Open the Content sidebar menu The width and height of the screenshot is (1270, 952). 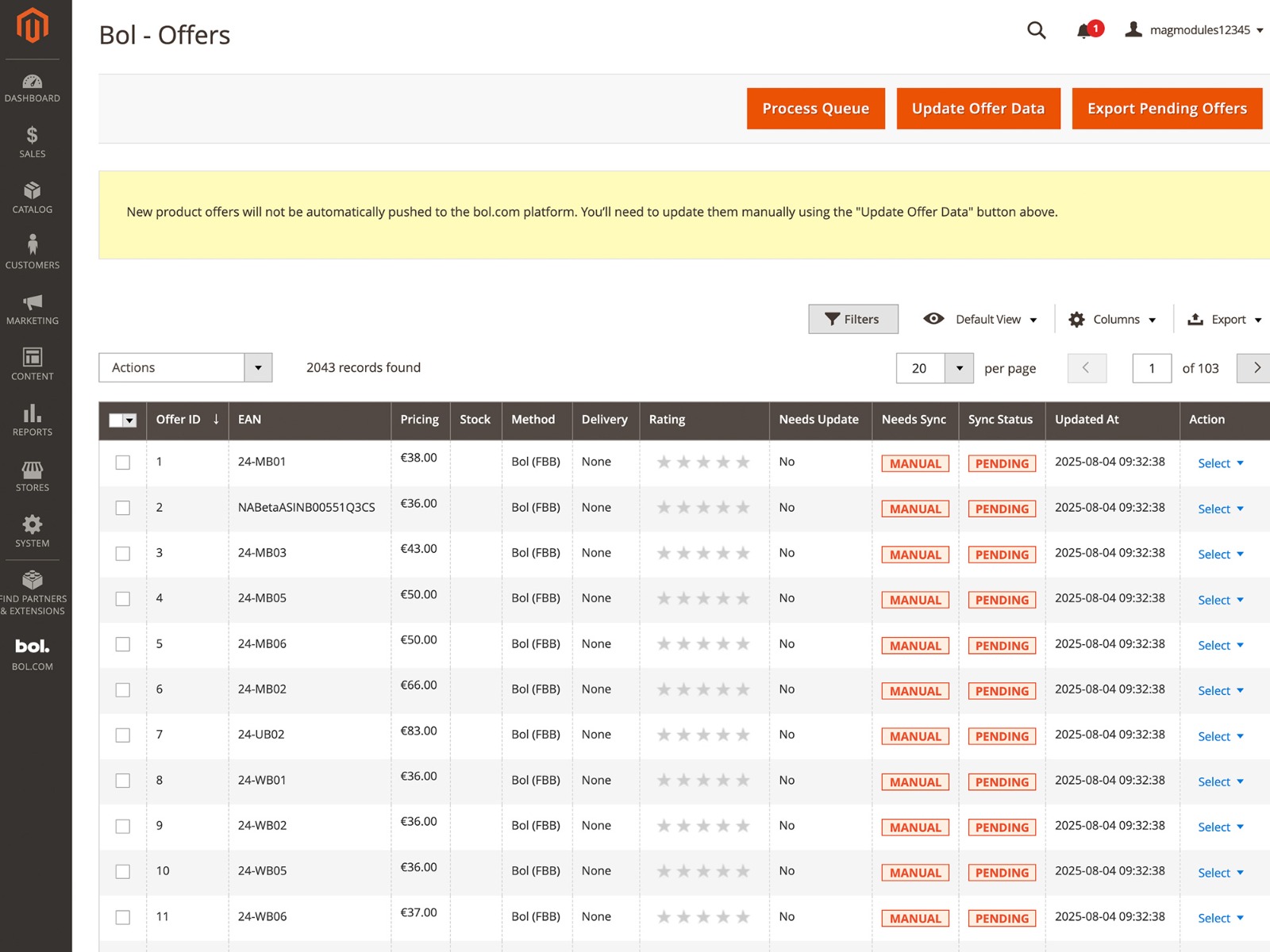(x=33, y=365)
